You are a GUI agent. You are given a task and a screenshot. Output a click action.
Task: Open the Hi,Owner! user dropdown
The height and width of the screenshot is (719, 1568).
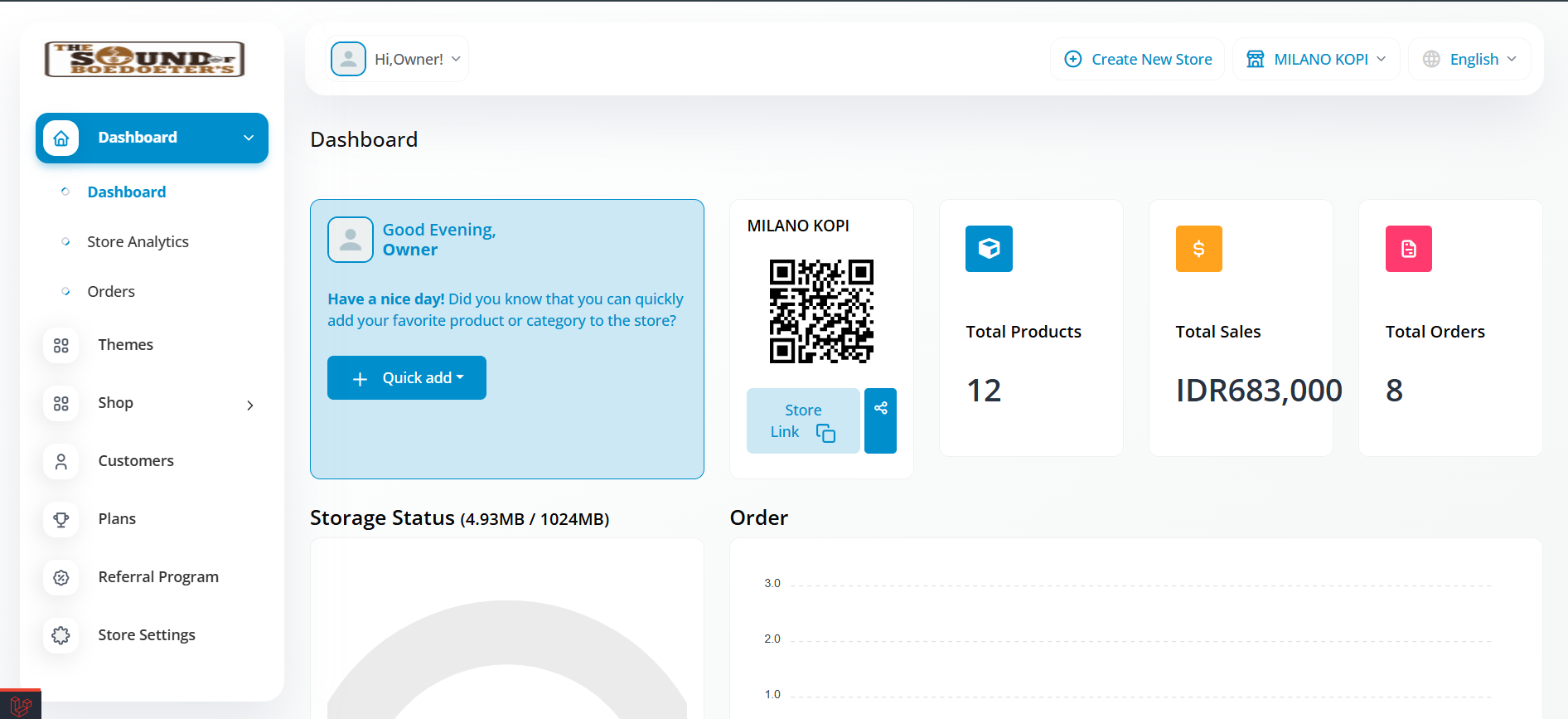(x=399, y=59)
